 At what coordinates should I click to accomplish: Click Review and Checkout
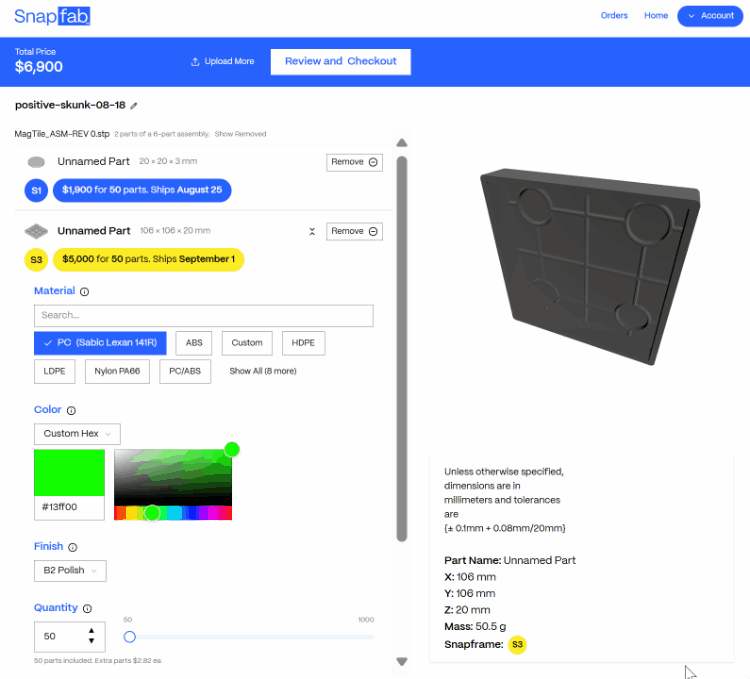341,62
